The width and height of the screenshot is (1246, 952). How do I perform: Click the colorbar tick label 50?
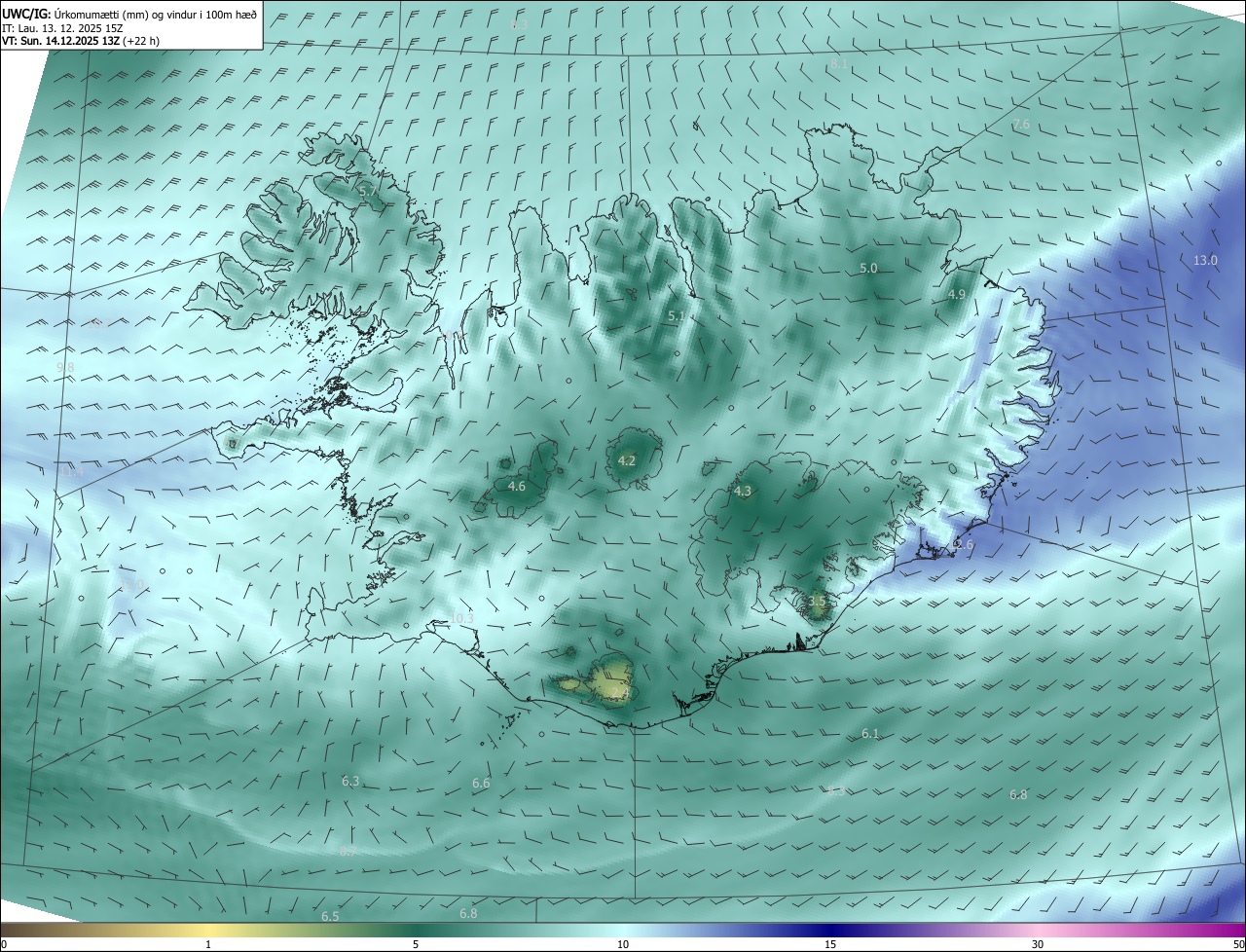1238,944
